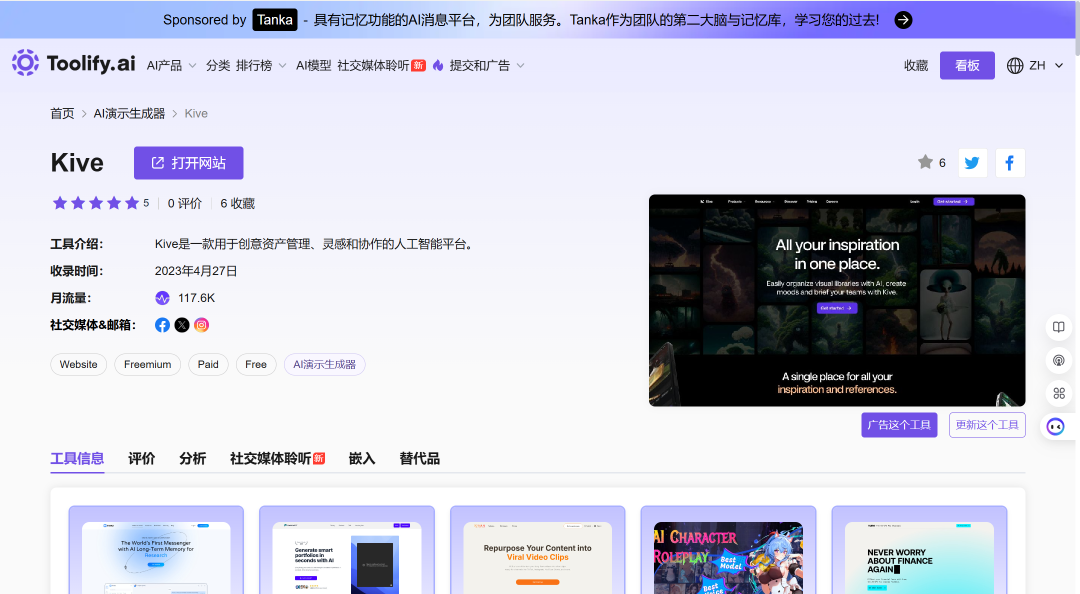This screenshot has height=594, width=1080.
Task: Click 收藏 in the header
Action: 916,65
